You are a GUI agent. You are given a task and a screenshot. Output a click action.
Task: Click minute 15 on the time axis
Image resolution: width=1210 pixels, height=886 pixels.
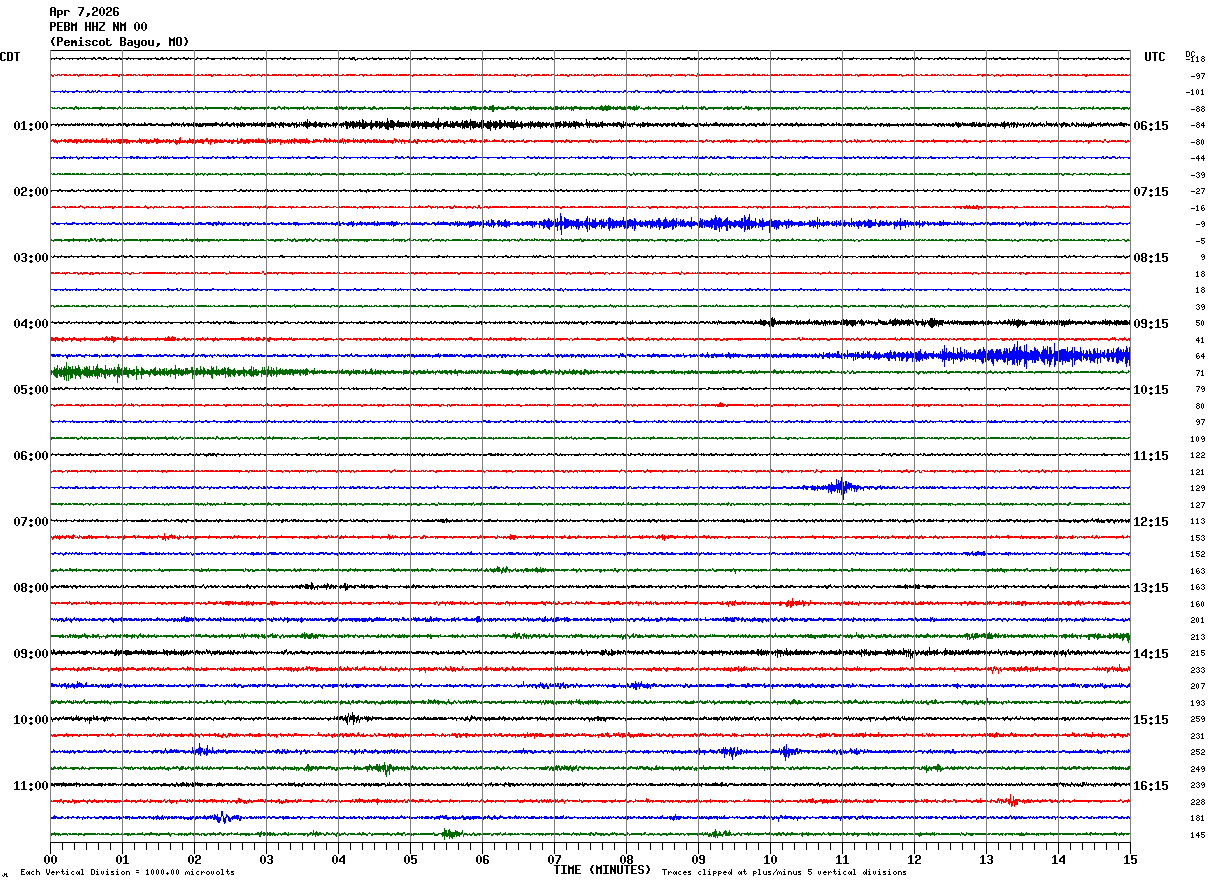(1129, 859)
